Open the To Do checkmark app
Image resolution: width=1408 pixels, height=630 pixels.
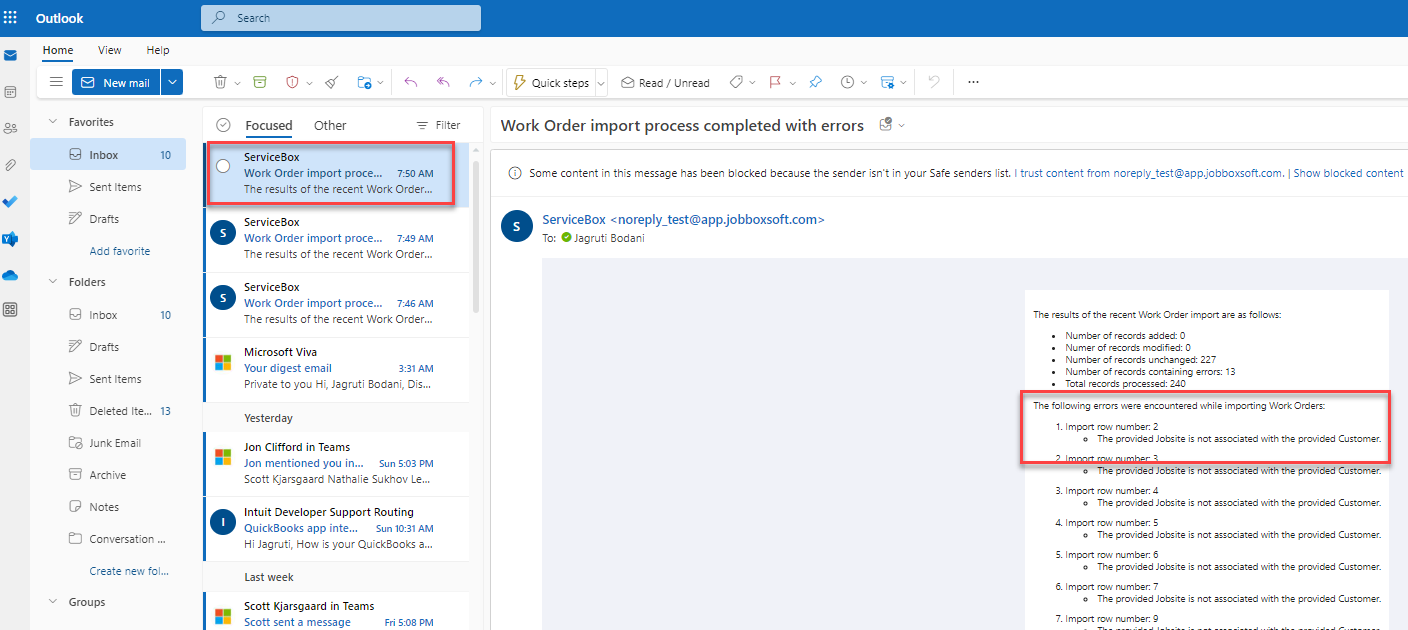(x=10, y=201)
